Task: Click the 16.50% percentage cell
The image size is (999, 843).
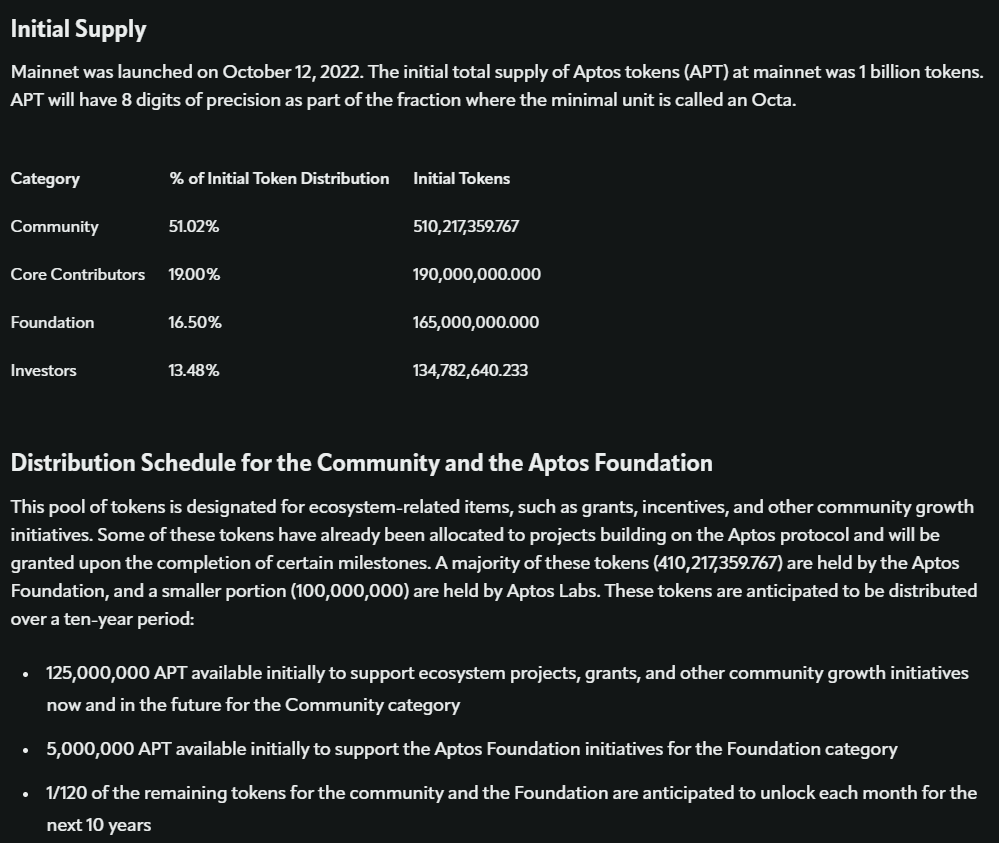Action: tap(195, 323)
